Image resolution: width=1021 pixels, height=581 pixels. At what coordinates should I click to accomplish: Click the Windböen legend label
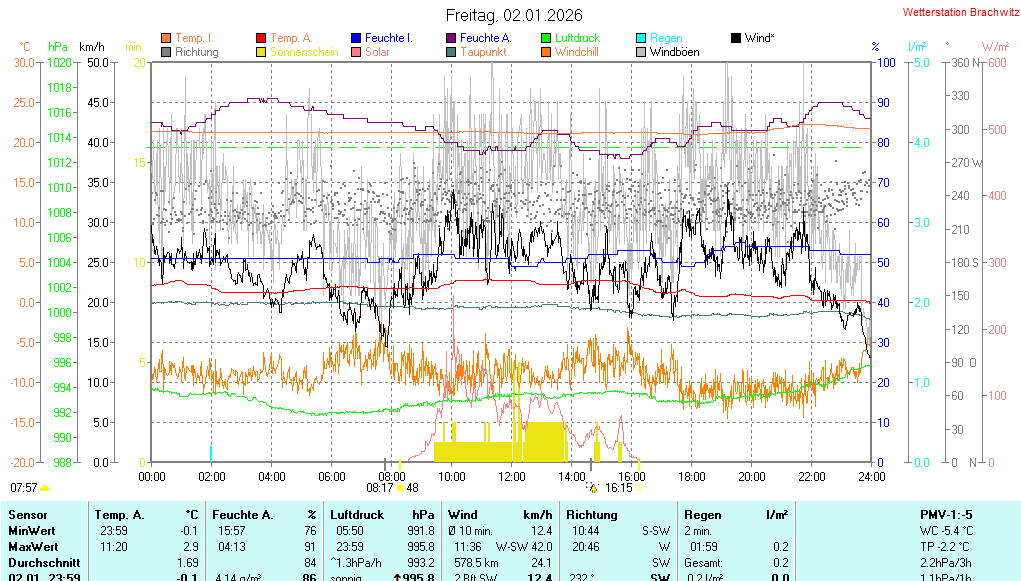[674, 52]
